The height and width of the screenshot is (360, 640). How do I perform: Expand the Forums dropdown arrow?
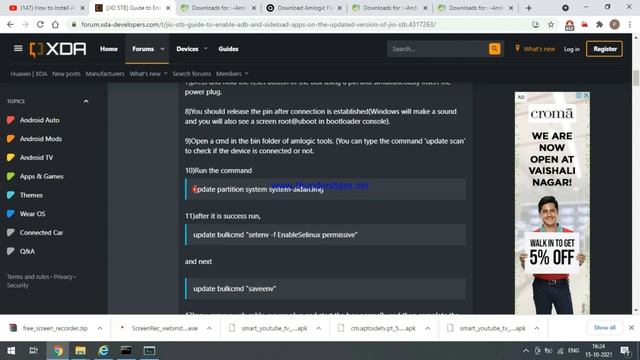(x=162, y=49)
